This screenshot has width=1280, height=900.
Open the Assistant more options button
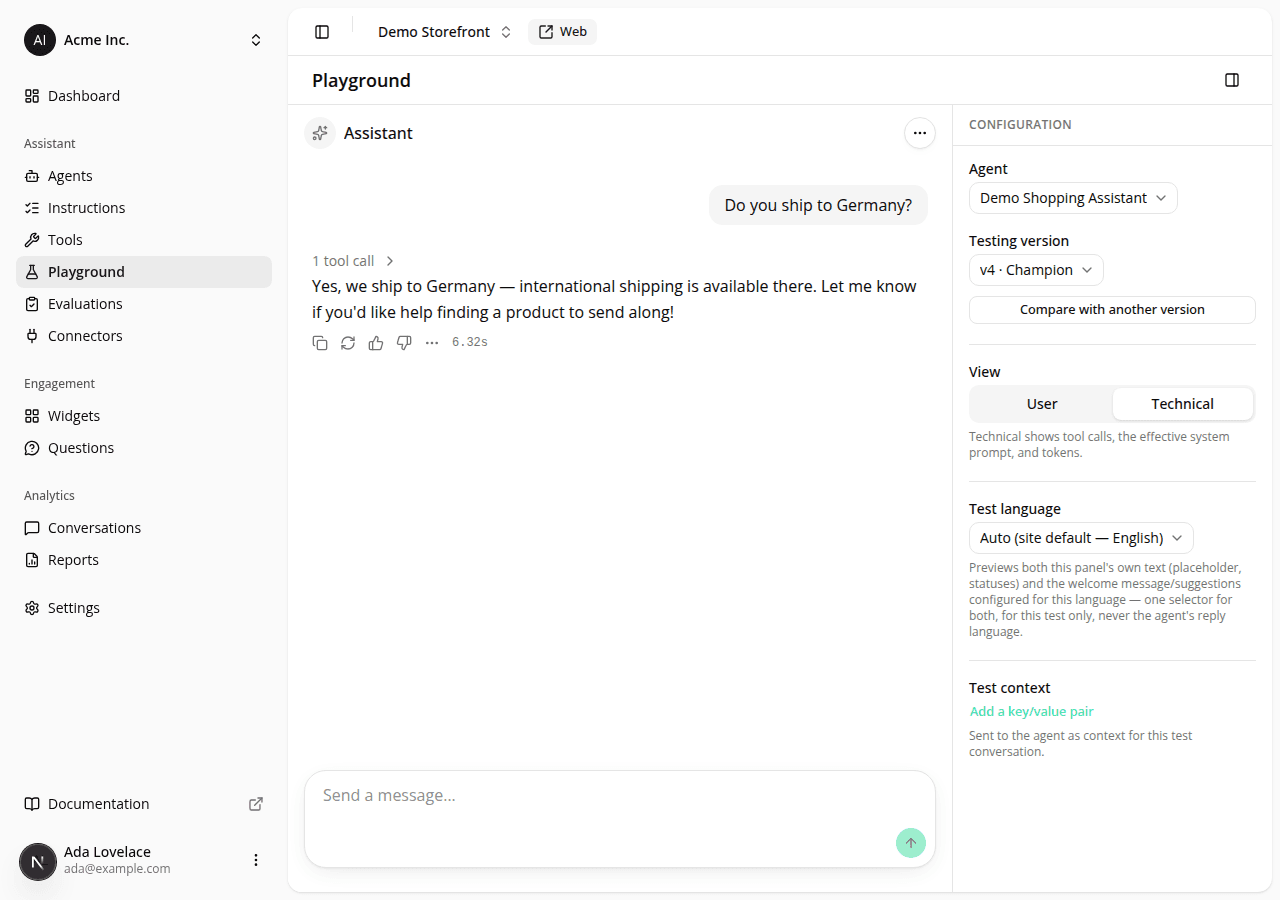tap(920, 133)
